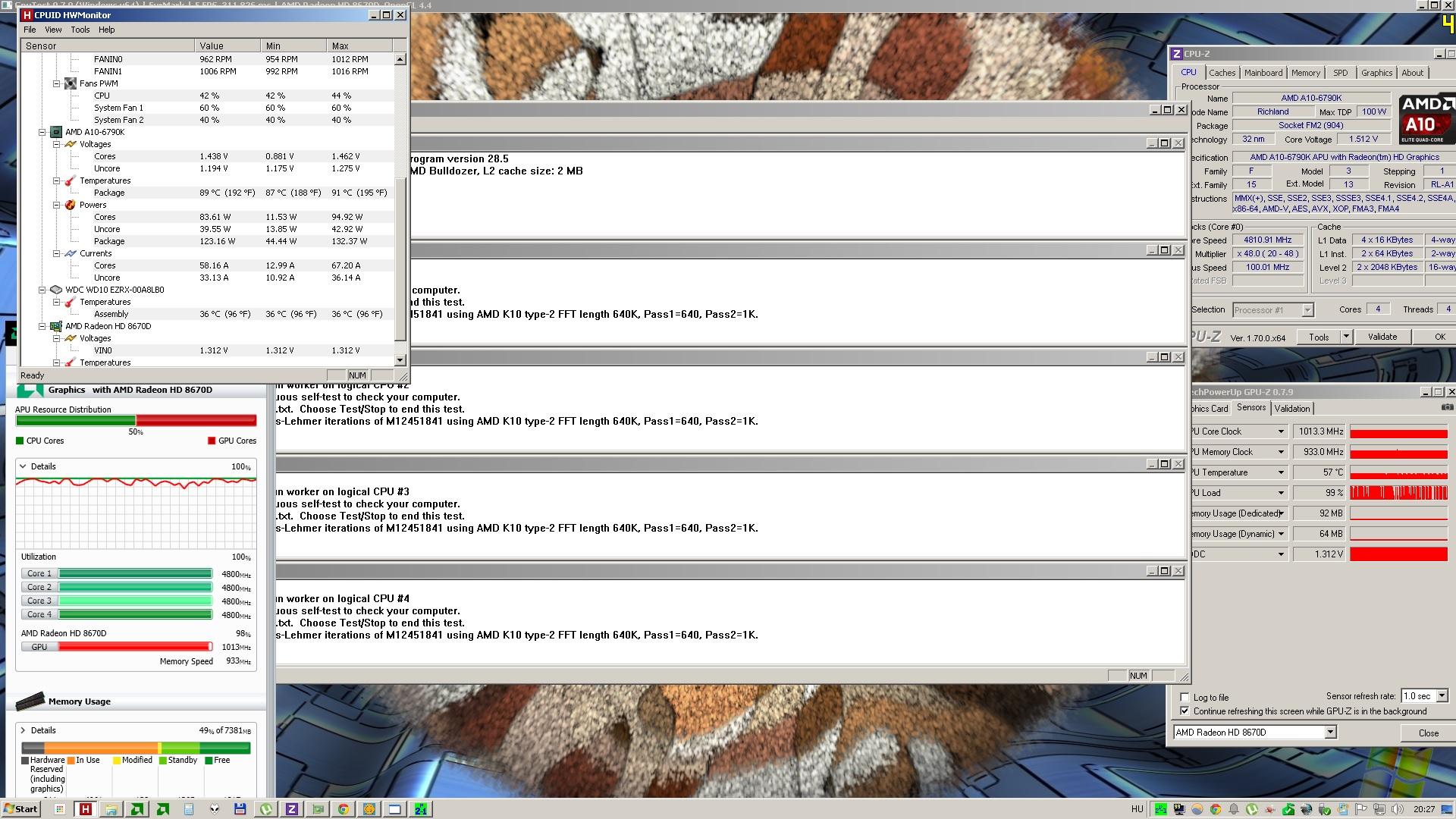
Task: Click the globe tray icon
Action: (1306, 809)
